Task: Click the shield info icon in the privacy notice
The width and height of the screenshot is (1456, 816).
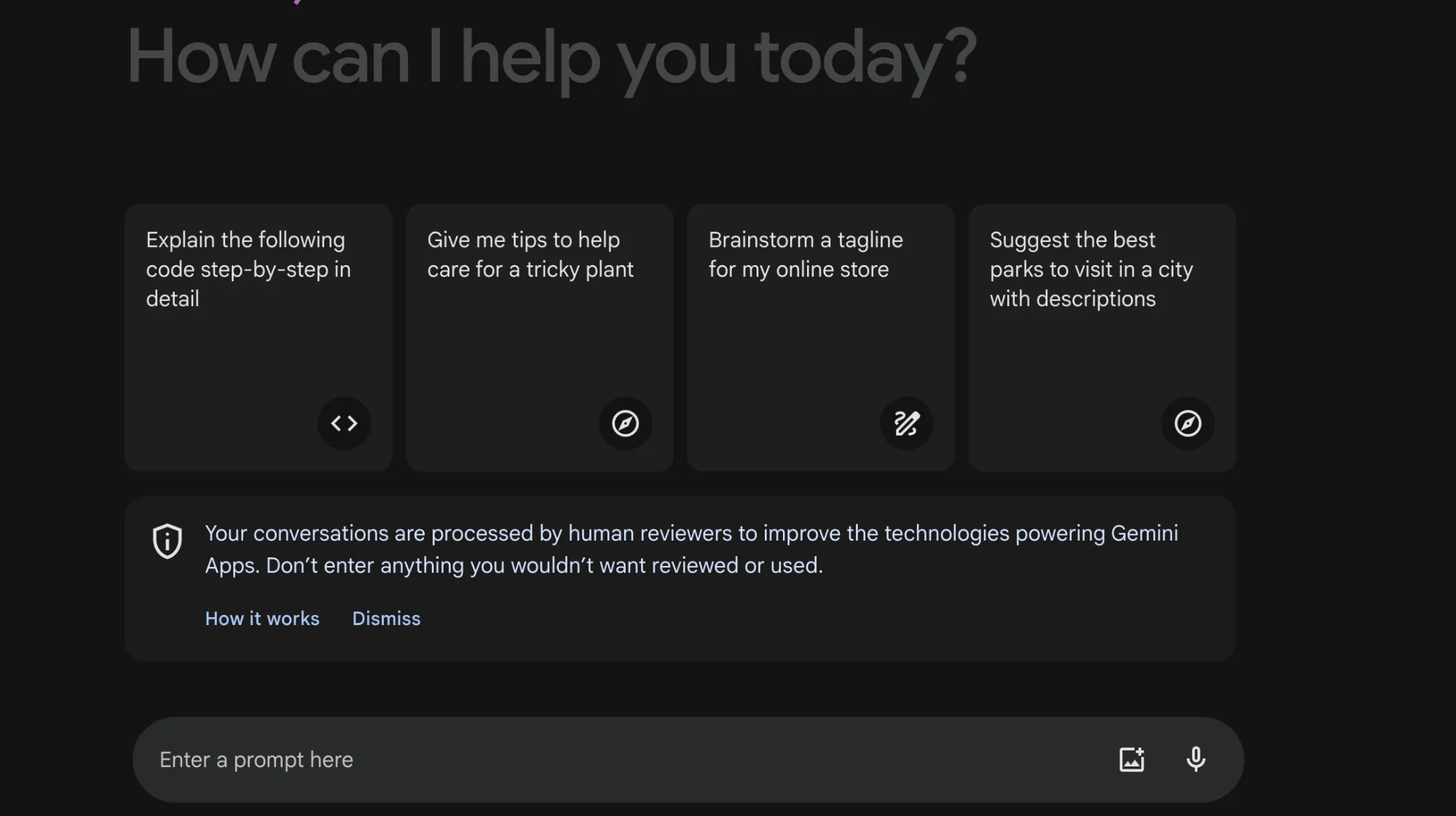Action: coord(167,541)
